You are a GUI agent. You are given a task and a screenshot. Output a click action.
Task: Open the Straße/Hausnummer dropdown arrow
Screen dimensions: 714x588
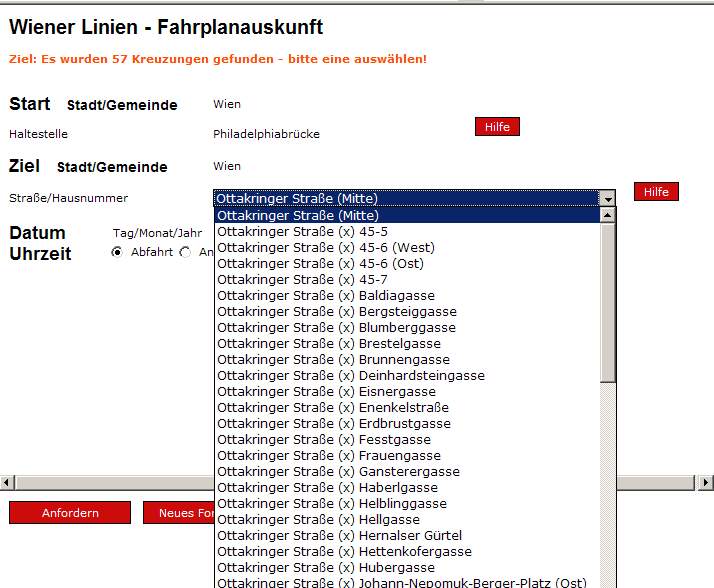click(x=607, y=199)
